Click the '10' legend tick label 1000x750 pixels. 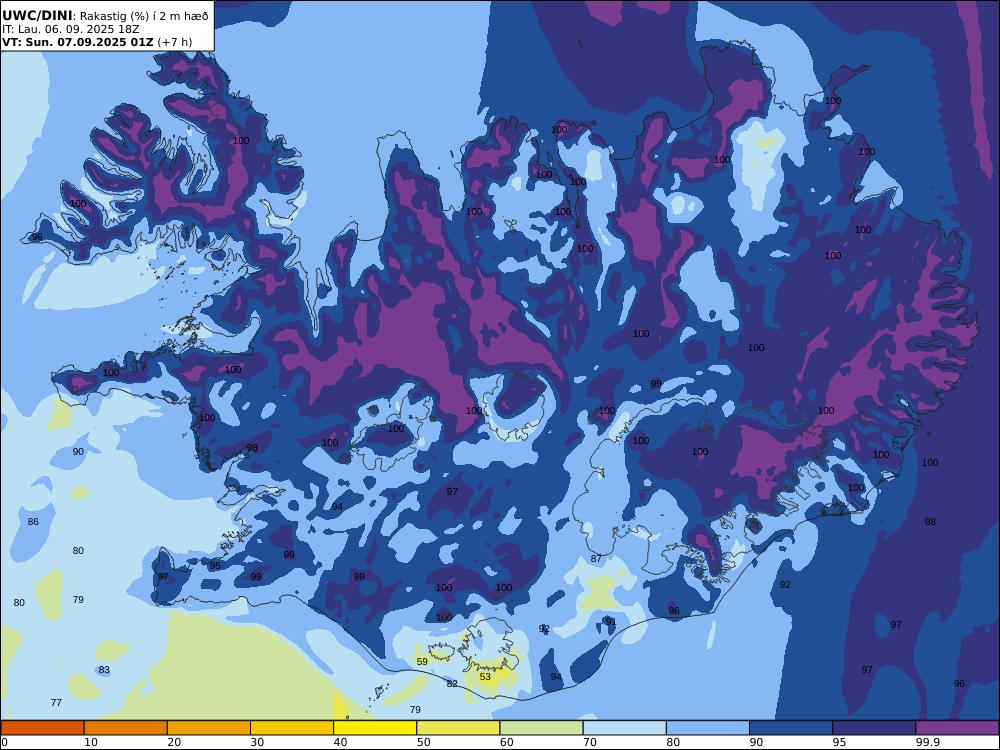[91, 742]
